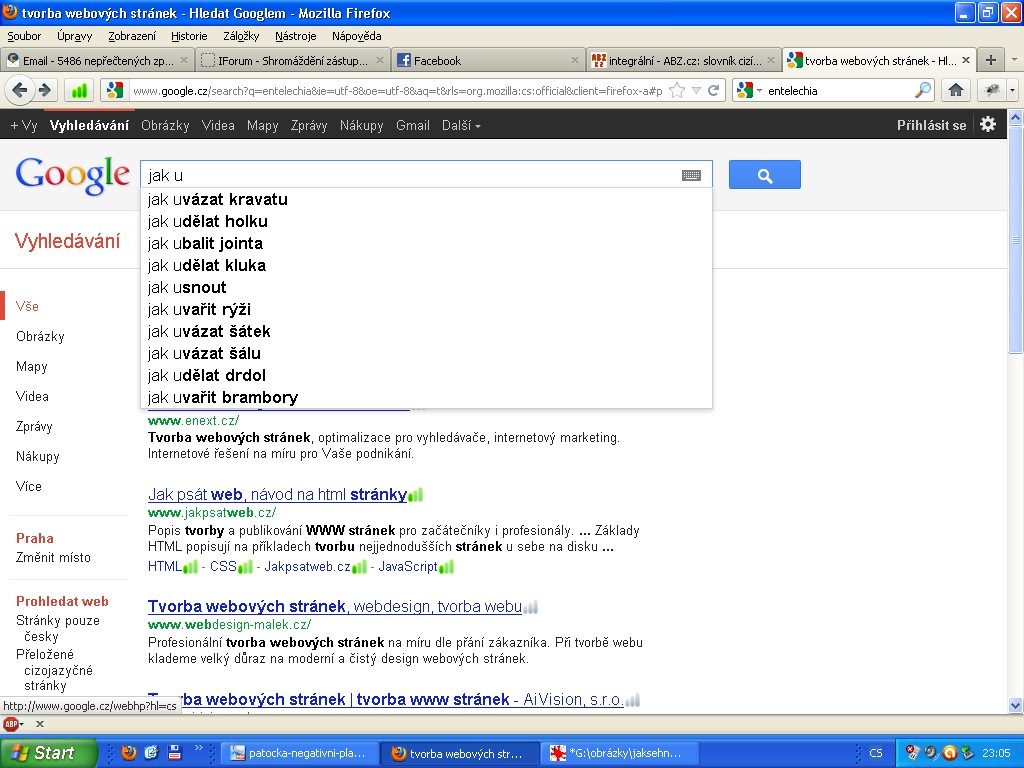This screenshot has width=1024, height=768.
Task: Open the Soubor menu
Action: click(24, 36)
